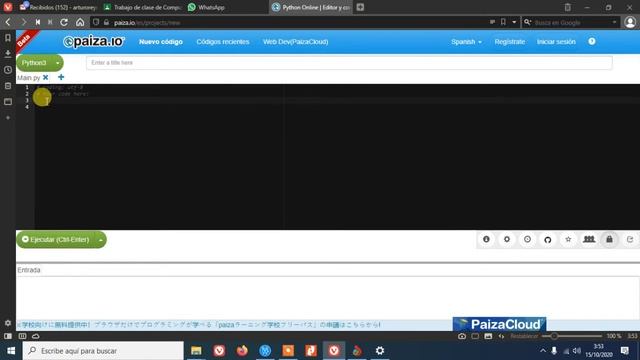Open downloads panel in Vivaldi sidebar
This screenshot has width=640, height=360.
[x=8, y=54]
